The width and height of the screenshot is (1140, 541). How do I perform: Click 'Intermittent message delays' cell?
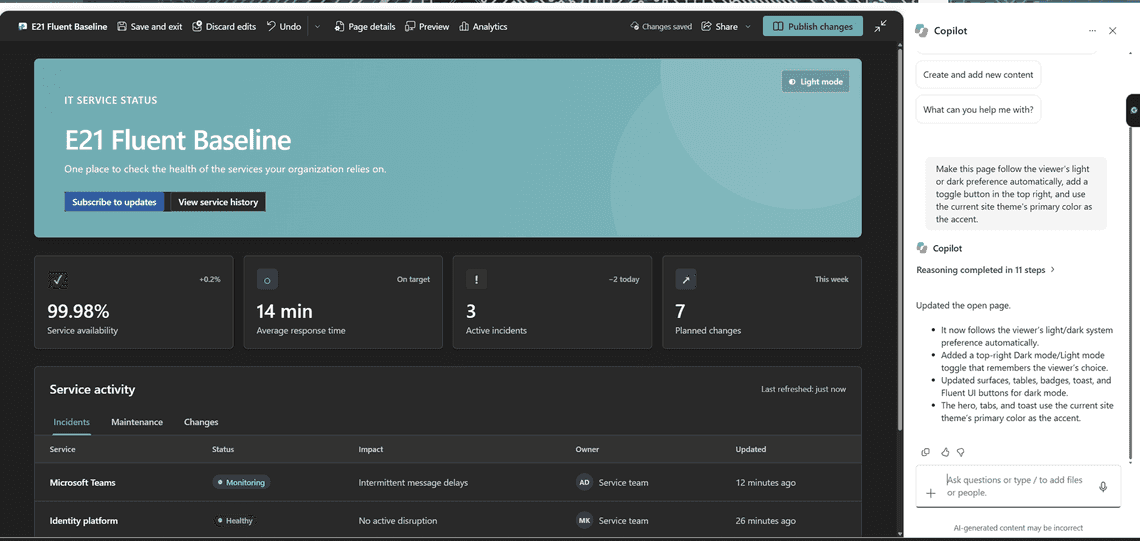(413, 482)
